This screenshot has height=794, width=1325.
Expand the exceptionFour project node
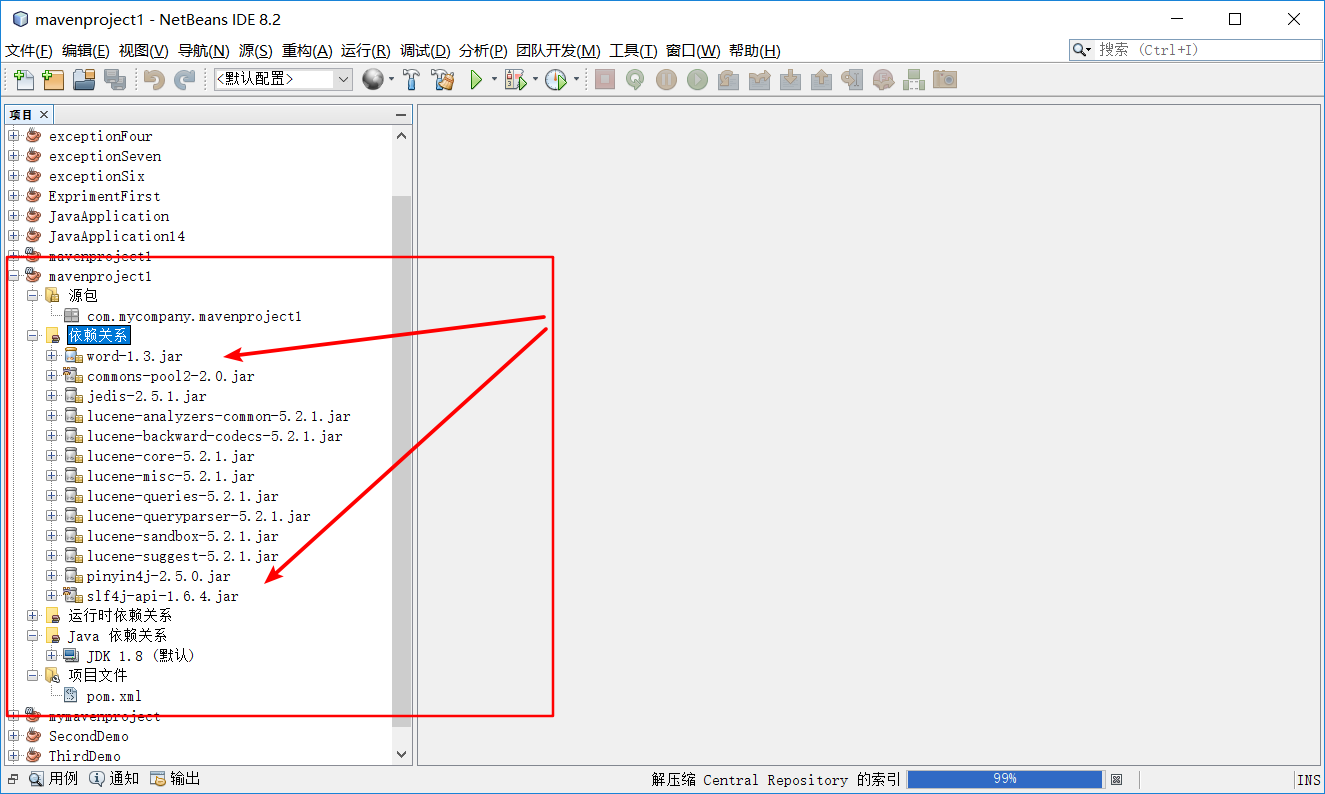click(13, 136)
